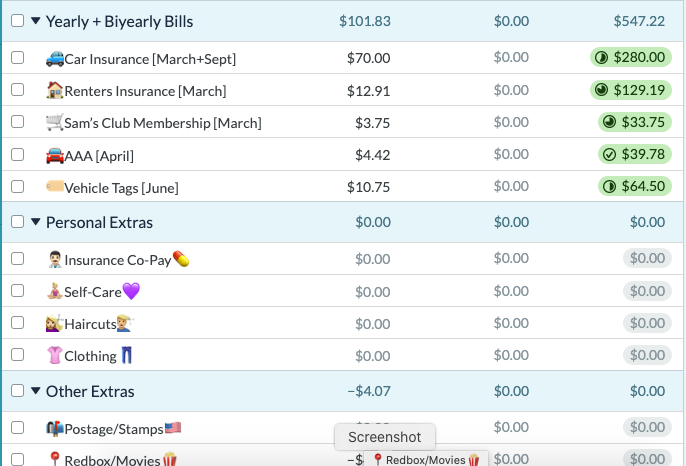Click the pill icon after Insurance Co-Pay
This screenshot has height=466, width=686.
point(181,259)
